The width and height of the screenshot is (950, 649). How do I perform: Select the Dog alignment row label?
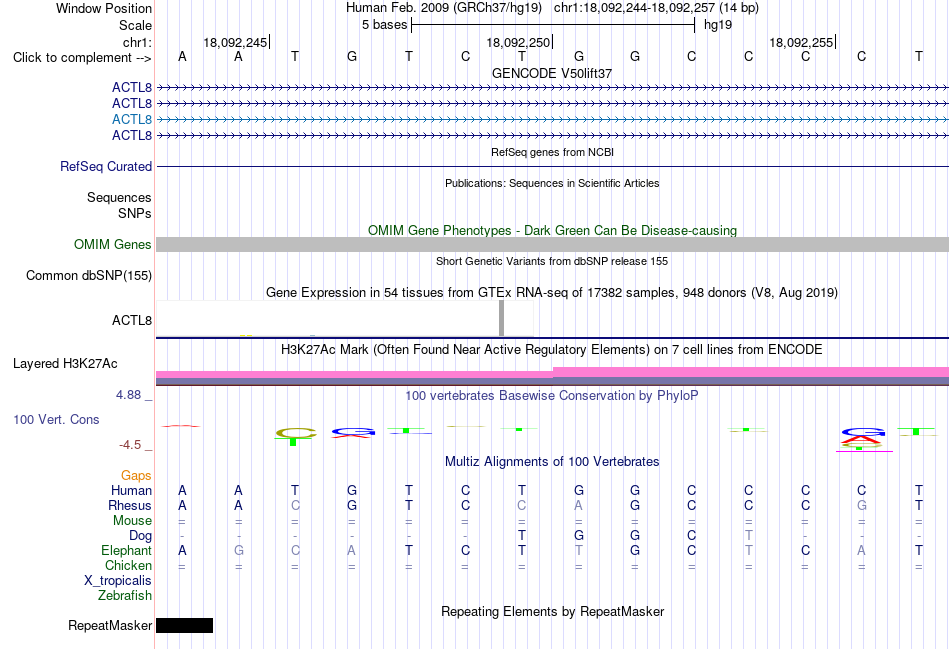point(140,536)
